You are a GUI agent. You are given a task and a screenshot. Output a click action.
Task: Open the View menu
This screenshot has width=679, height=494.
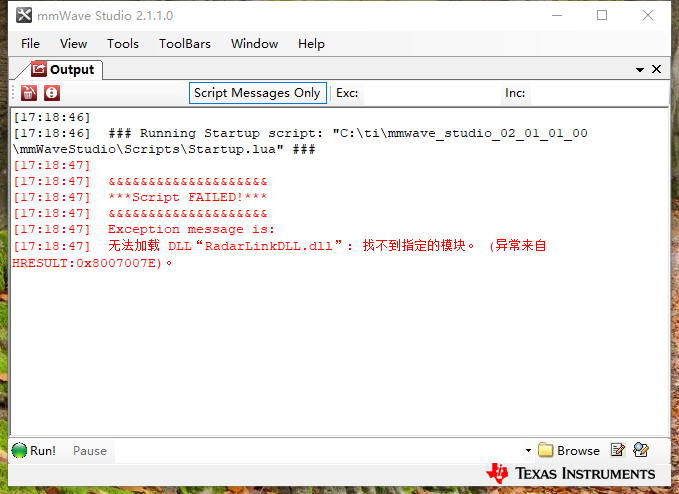pos(73,44)
